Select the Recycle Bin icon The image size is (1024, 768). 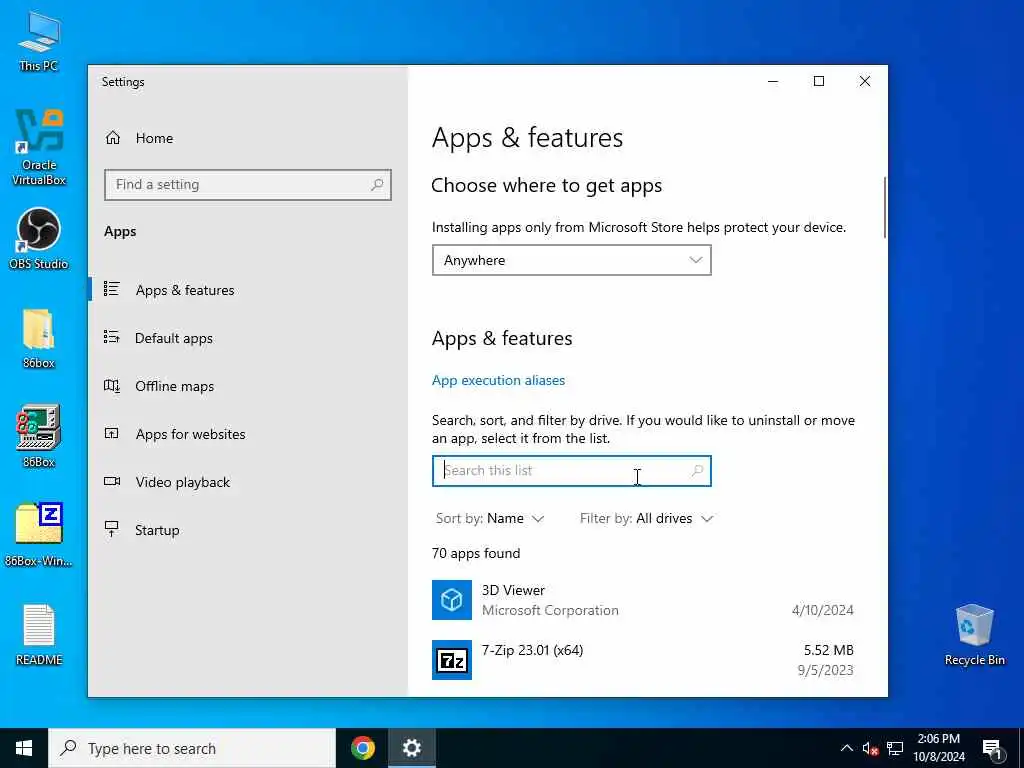[974, 635]
